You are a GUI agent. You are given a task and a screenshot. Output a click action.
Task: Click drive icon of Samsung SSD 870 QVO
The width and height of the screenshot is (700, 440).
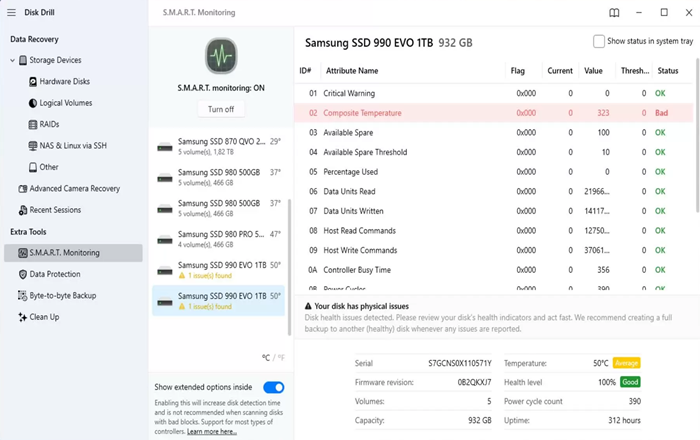(165, 147)
